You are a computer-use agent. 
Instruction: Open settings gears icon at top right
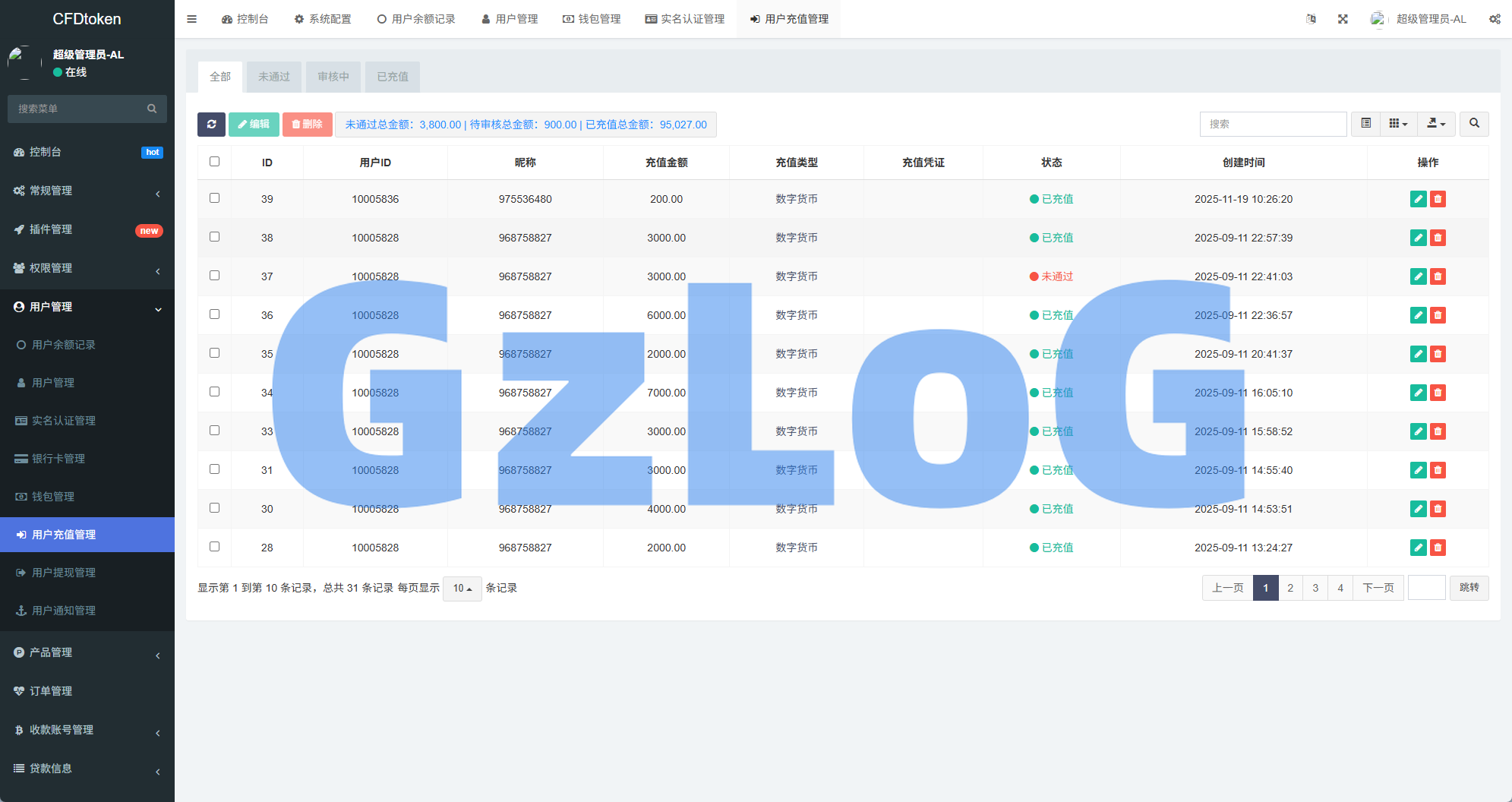pyautogui.click(x=1495, y=19)
